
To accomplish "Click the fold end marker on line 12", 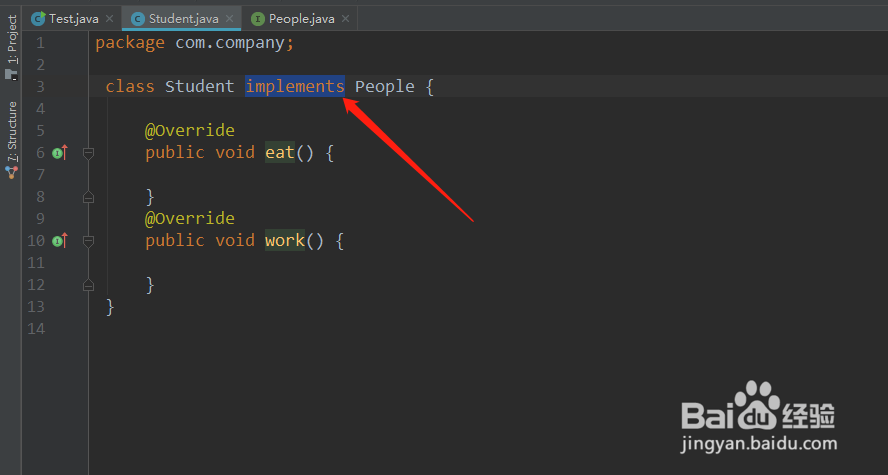I will (x=88, y=285).
